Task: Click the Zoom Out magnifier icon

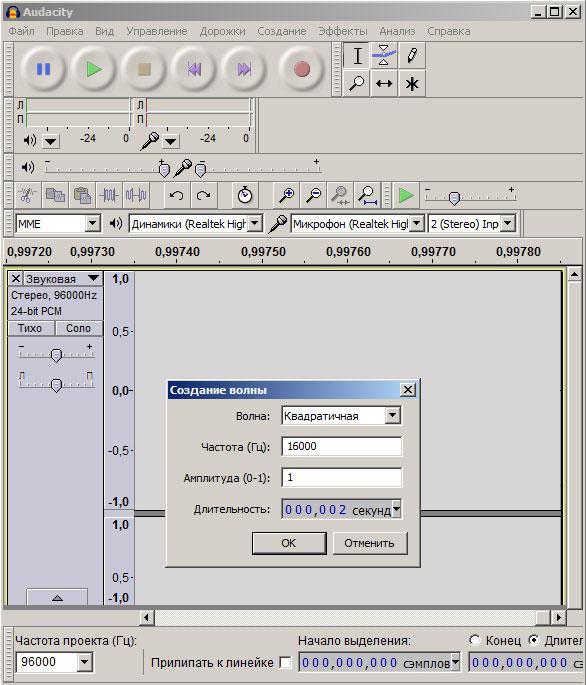Action: (x=313, y=195)
